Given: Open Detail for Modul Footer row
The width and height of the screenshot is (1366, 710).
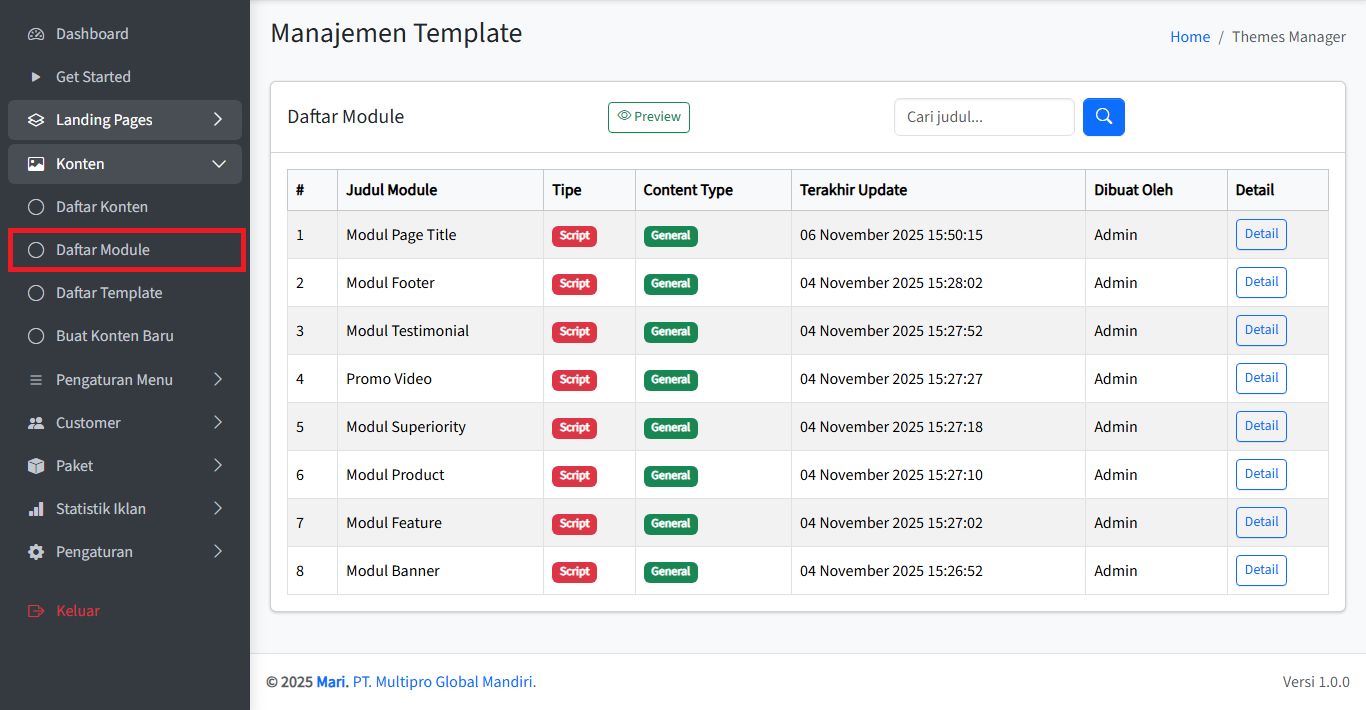Looking at the screenshot, I should [1260, 282].
